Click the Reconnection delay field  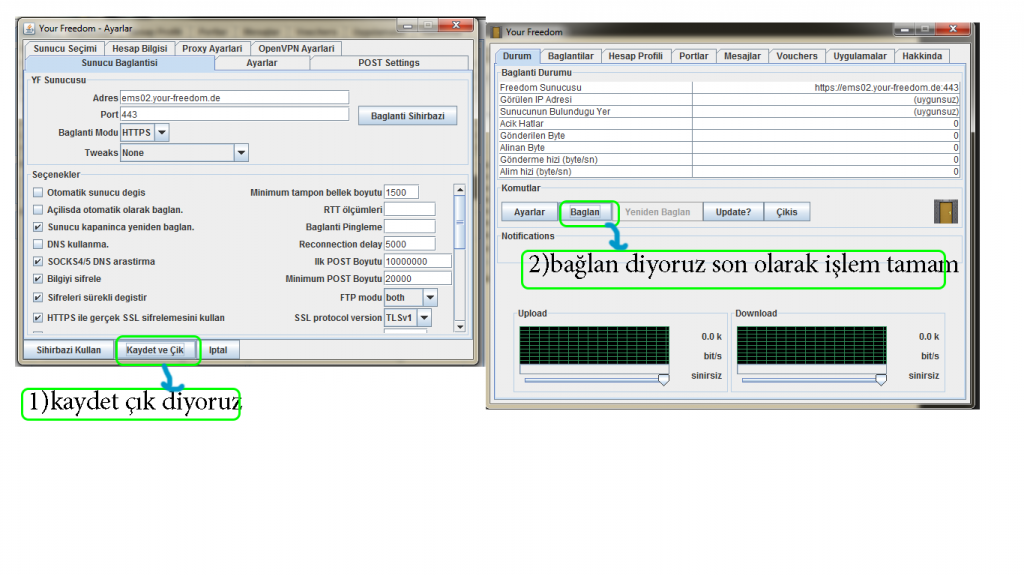409,244
